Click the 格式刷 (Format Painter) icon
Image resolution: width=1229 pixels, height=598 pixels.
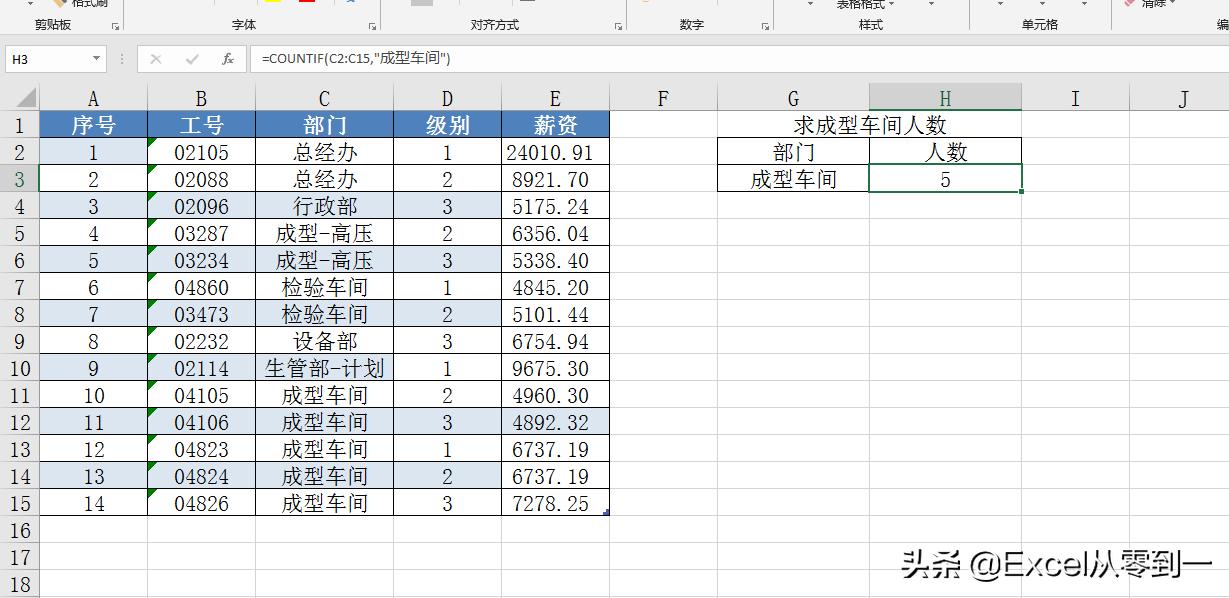[62, 3]
